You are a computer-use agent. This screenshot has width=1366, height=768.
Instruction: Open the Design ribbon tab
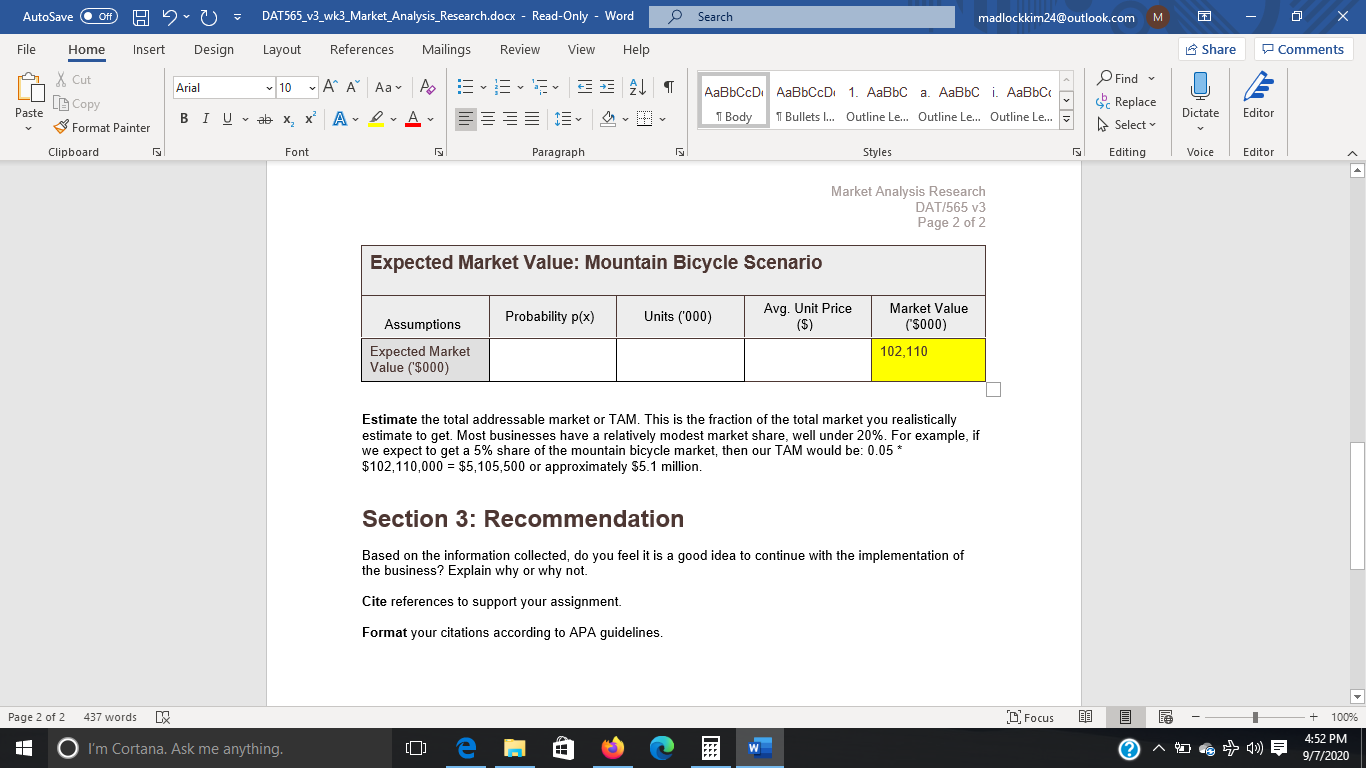[214, 49]
